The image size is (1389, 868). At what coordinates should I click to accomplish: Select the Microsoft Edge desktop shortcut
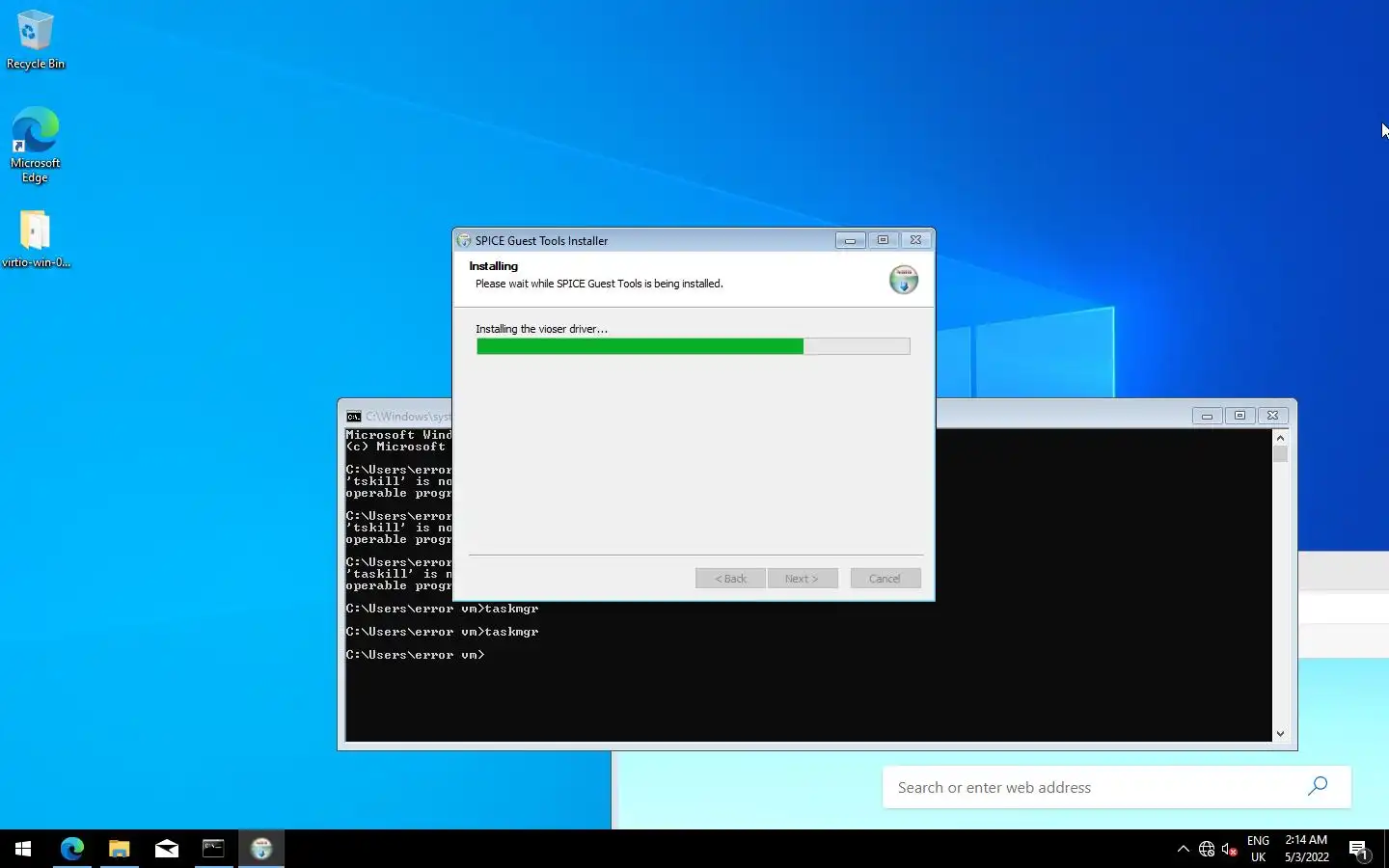36,145
